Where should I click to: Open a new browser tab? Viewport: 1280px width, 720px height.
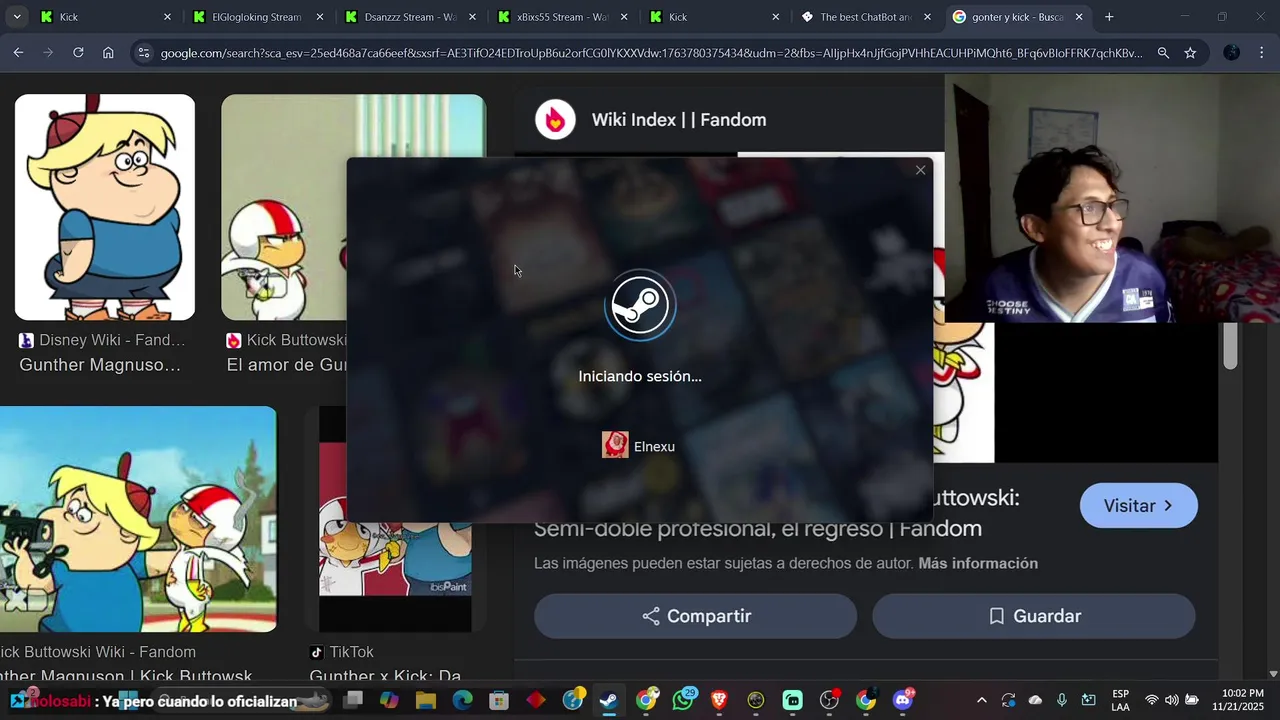coord(1109,17)
